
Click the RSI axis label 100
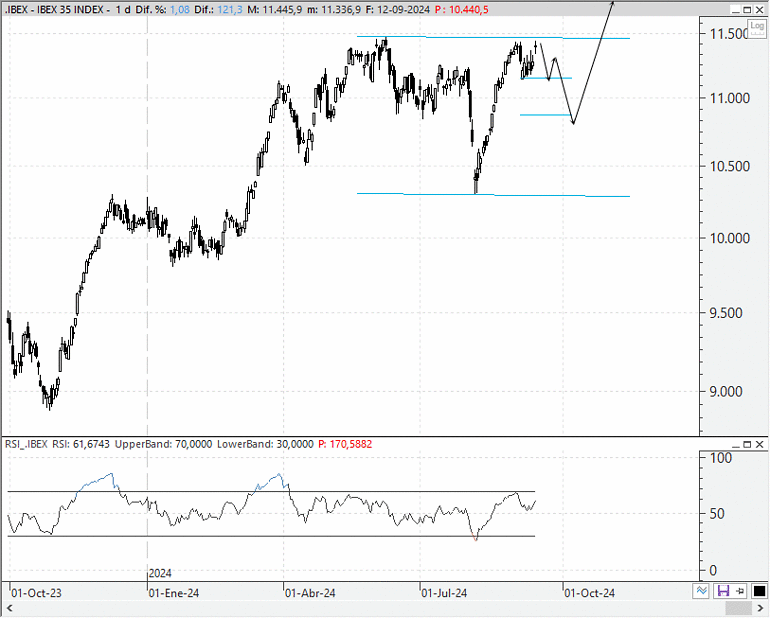click(721, 458)
